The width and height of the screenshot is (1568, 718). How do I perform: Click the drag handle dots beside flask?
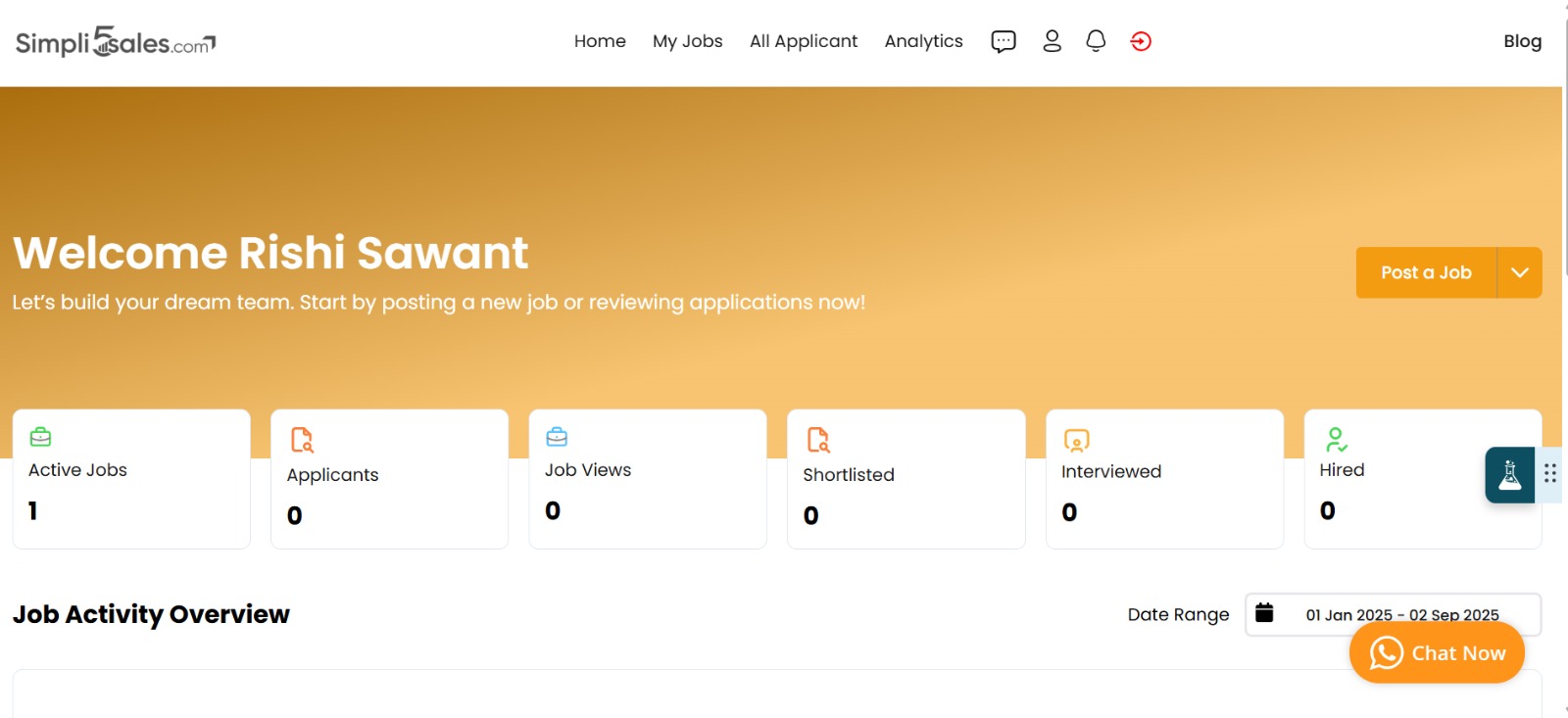coord(1550,474)
